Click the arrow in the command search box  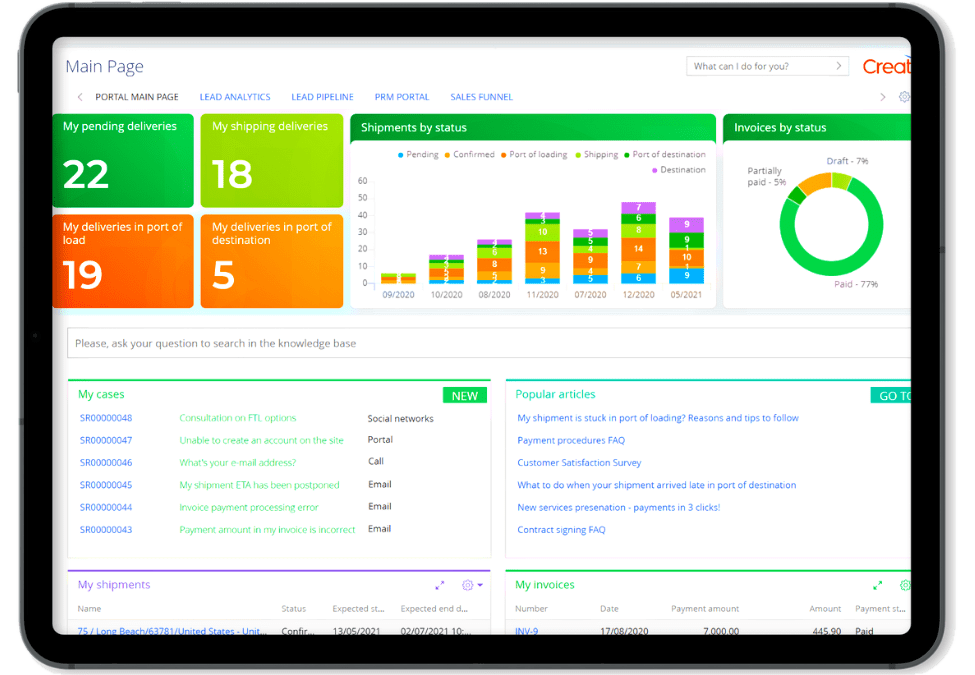[838, 66]
